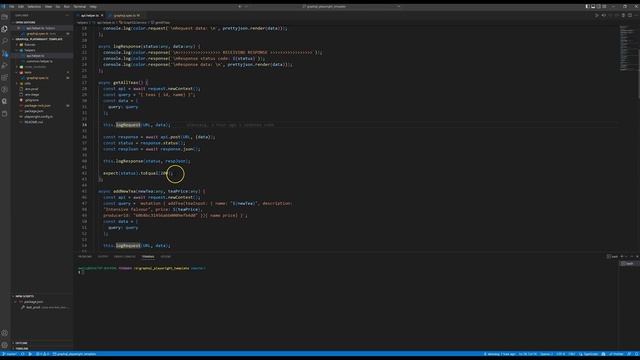This screenshot has height=360, width=640.
Task: Open errors and warnings status bar counter
Action: pyautogui.click(x=42, y=354)
